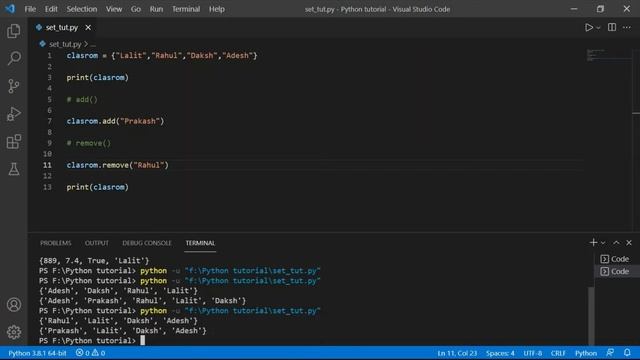
Task: Expand the breadcrumb ellipsis symbol
Action: click(93, 44)
